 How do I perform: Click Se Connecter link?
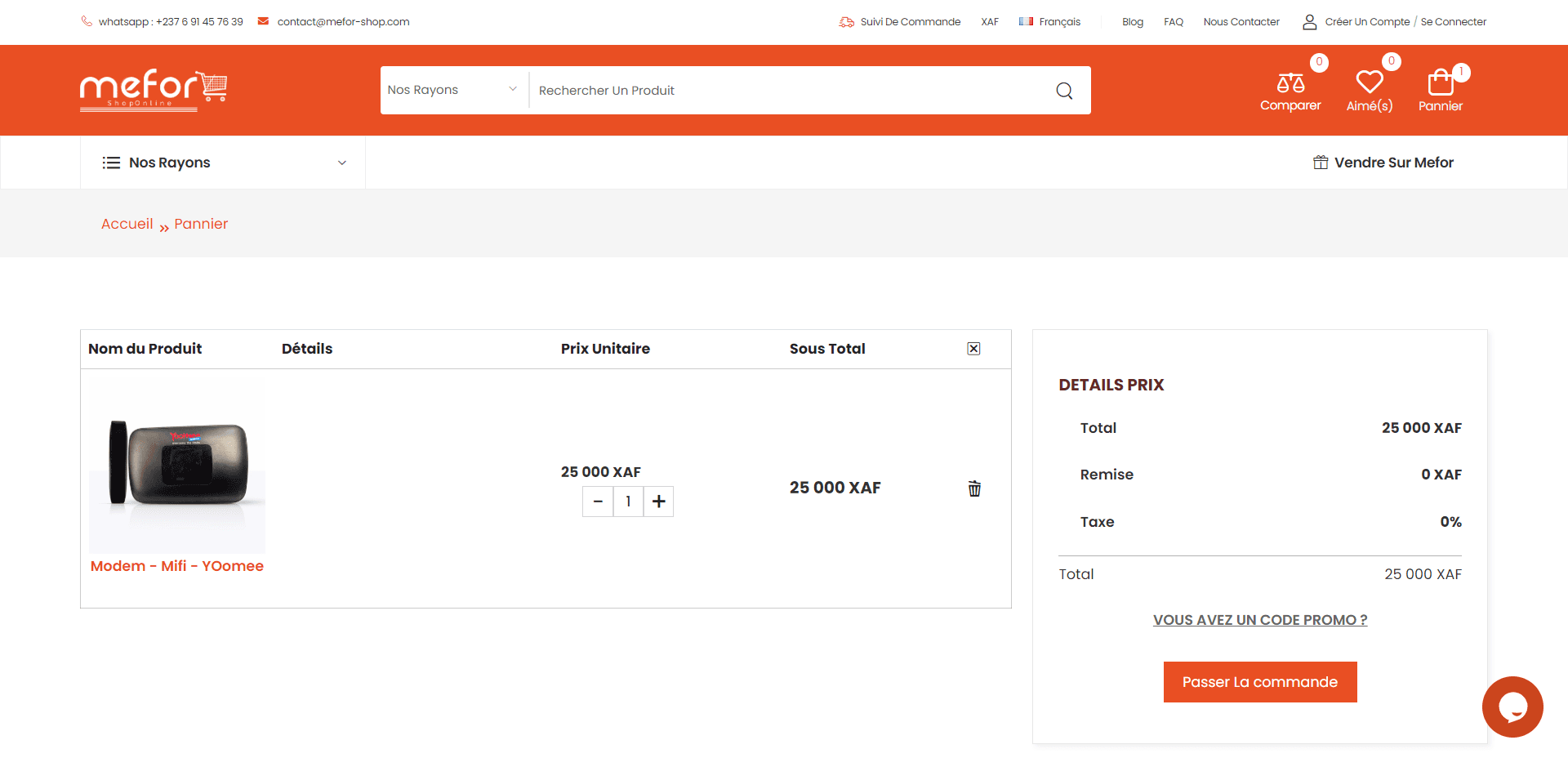point(1454,22)
